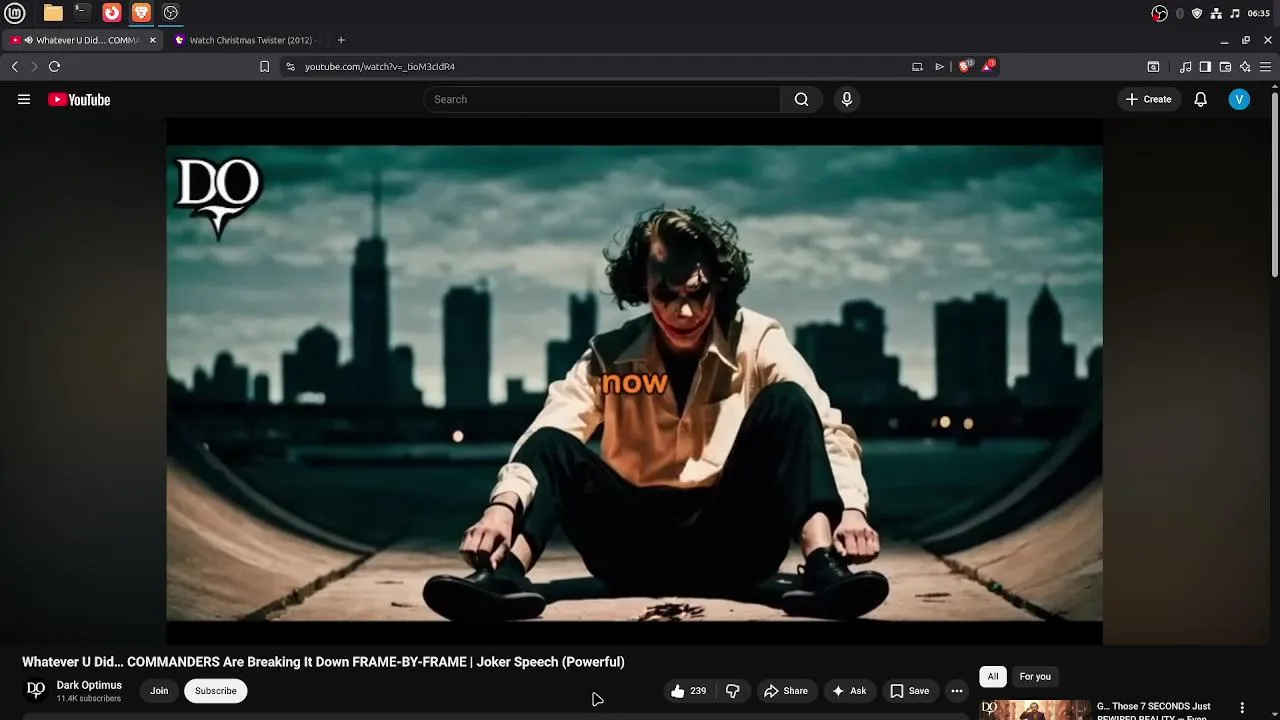
Task: Click the cast-to-screen icon in address bar
Action: (x=917, y=67)
